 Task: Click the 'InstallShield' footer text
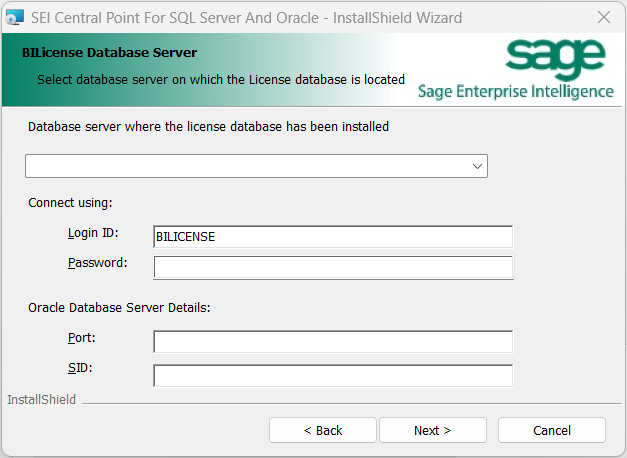point(42,400)
